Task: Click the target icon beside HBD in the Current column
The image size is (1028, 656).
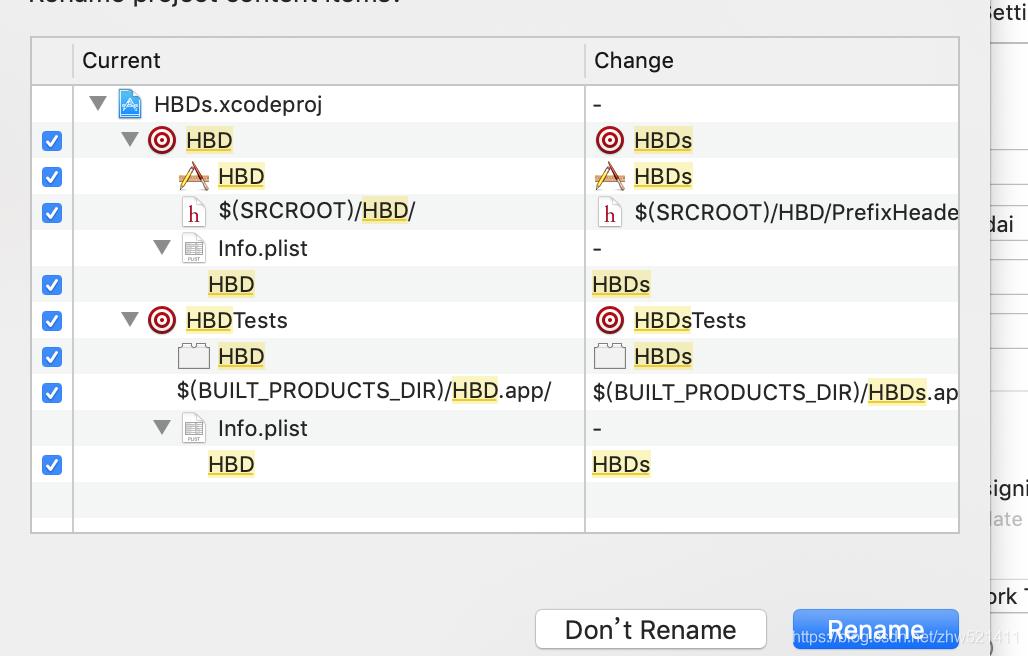Action: pyautogui.click(x=162, y=140)
